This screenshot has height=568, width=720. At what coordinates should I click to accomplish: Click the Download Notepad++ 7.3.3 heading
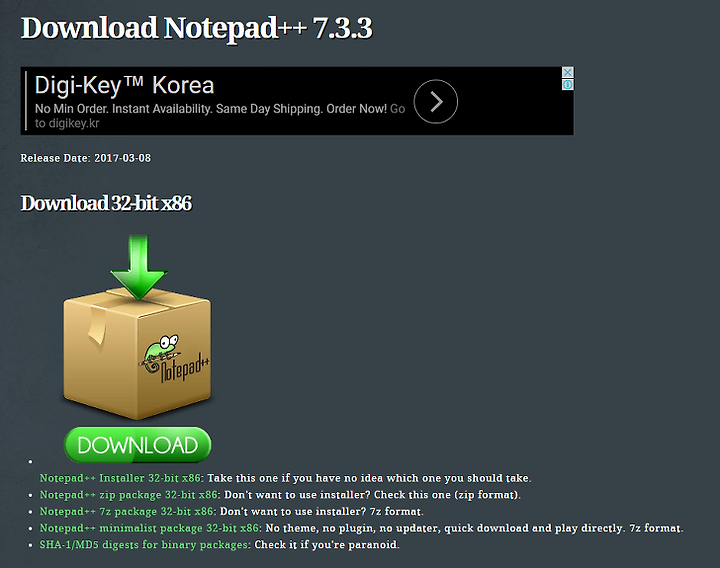[x=197, y=28]
